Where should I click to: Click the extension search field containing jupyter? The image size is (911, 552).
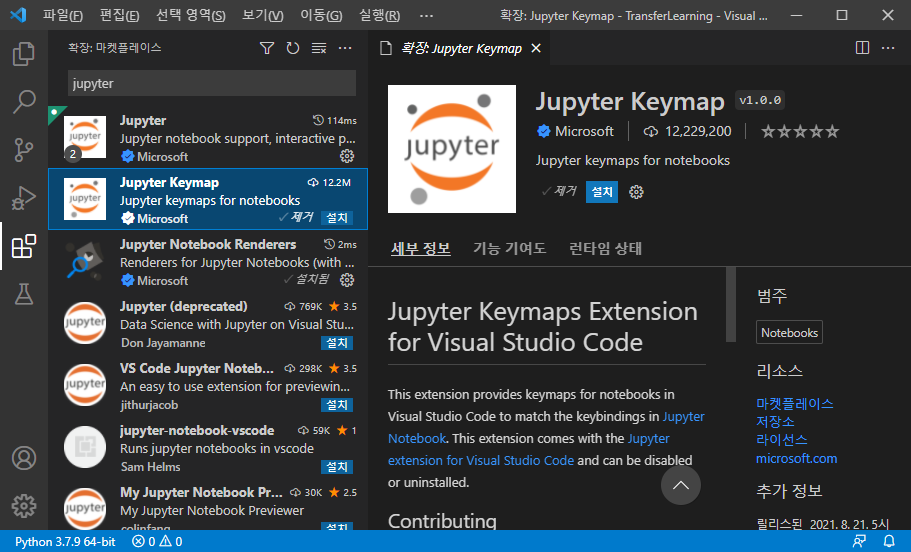211,83
